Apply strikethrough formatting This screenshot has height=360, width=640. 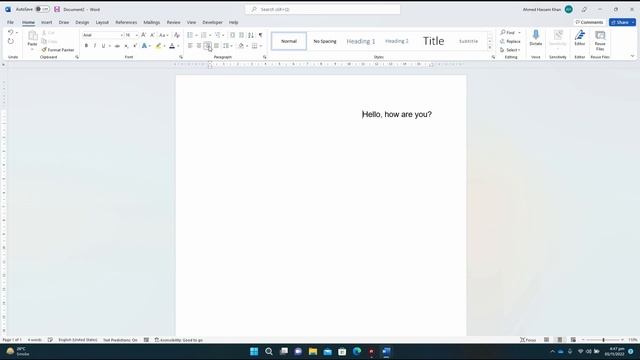[x=117, y=46]
